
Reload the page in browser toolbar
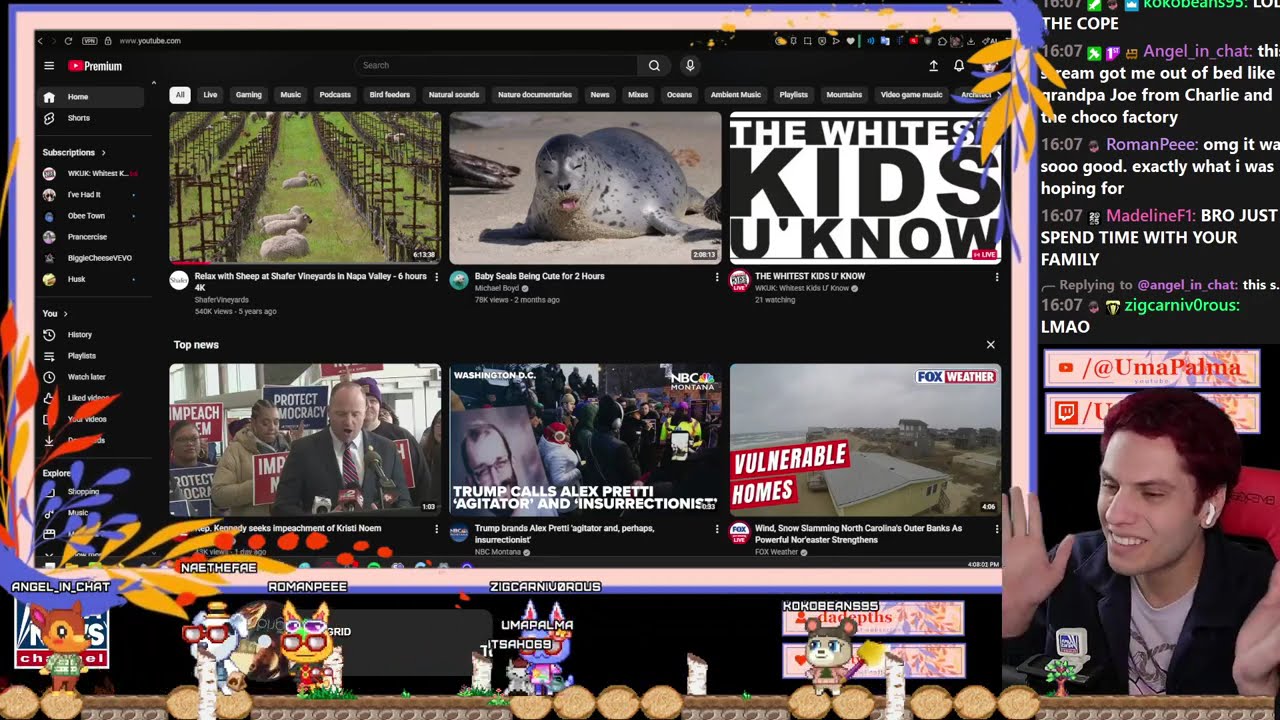[68, 41]
